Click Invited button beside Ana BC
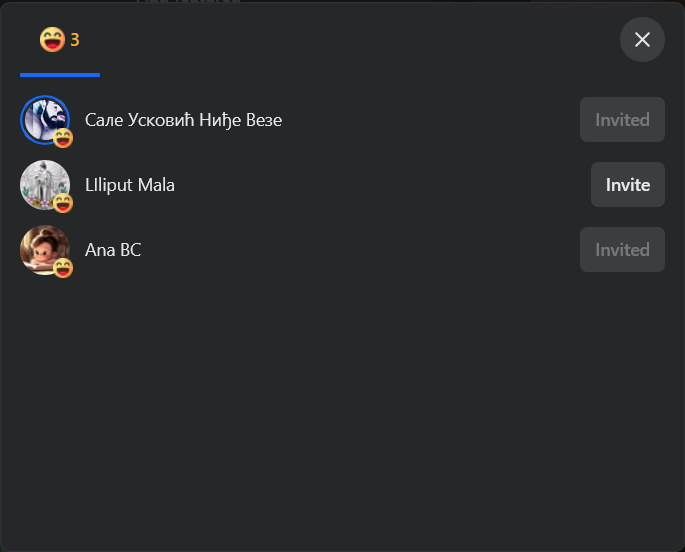The image size is (685, 552). click(622, 250)
